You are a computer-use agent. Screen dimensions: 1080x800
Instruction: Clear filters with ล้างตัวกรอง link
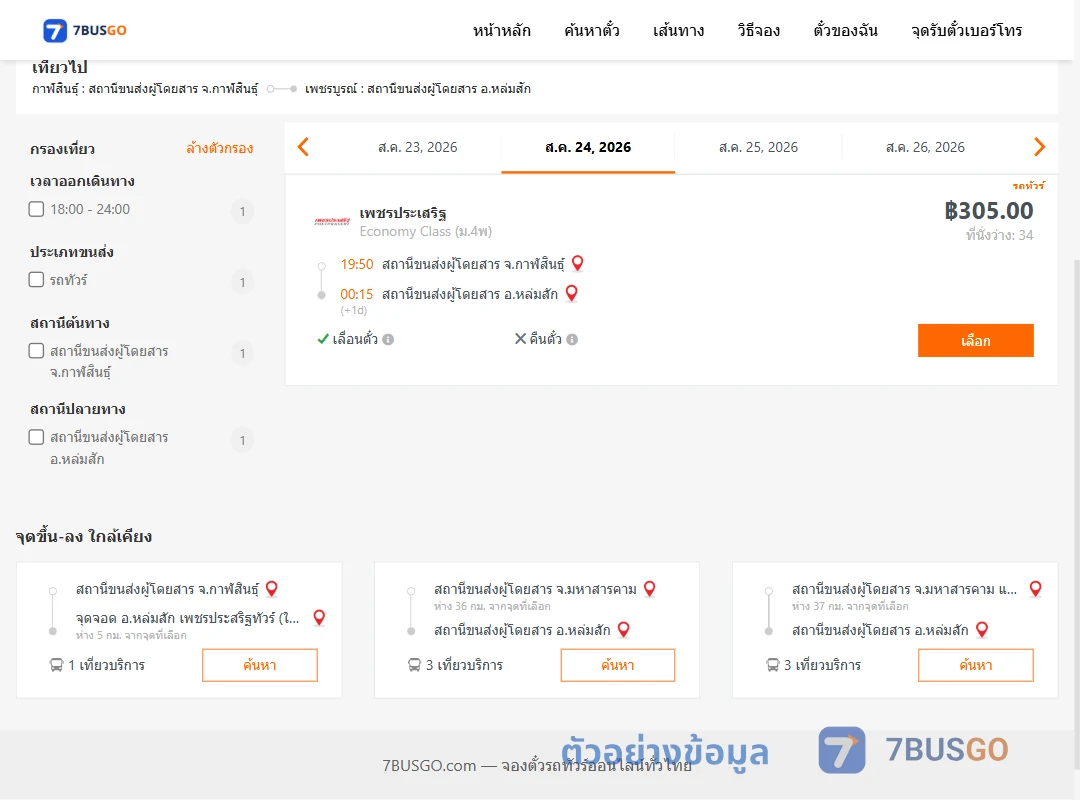(220, 148)
